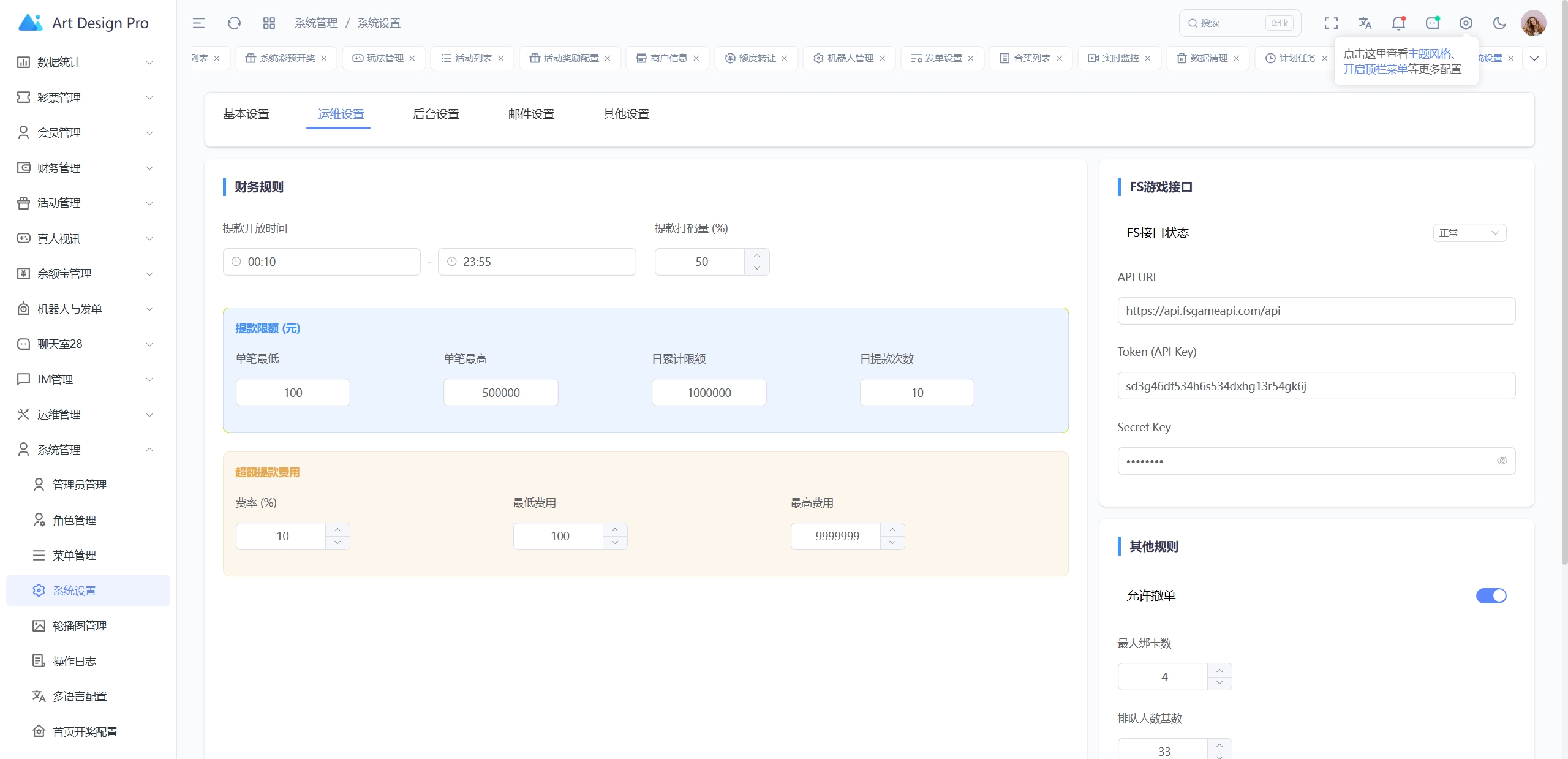Open the language switcher icon
The height and width of the screenshot is (759, 1568).
click(1364, 23)
